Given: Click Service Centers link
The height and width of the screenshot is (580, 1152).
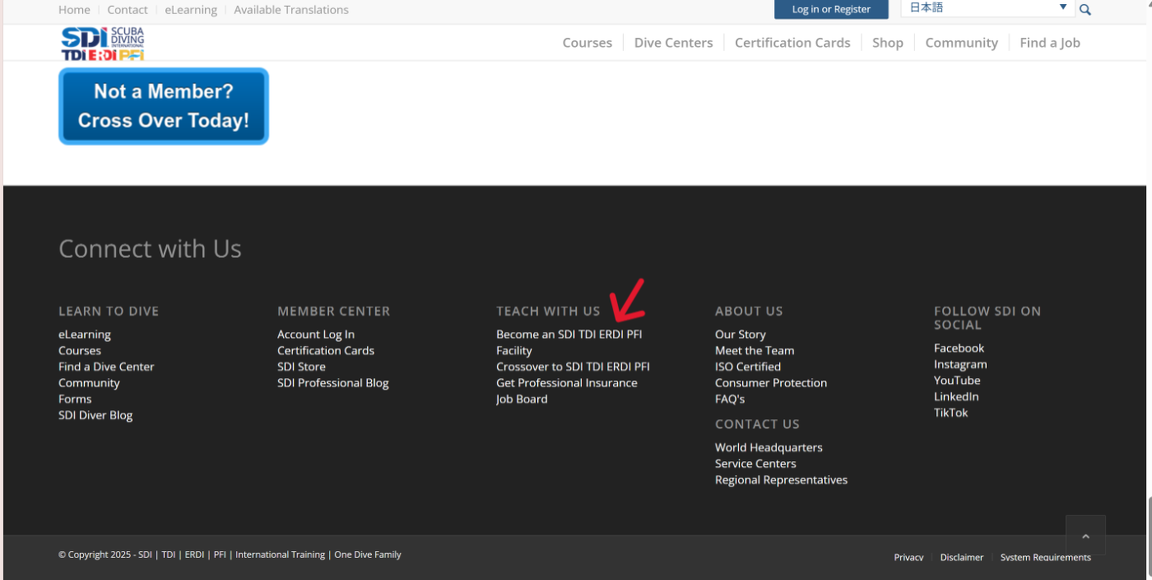Looking at the screenshot, I should (x=755, y=464).
